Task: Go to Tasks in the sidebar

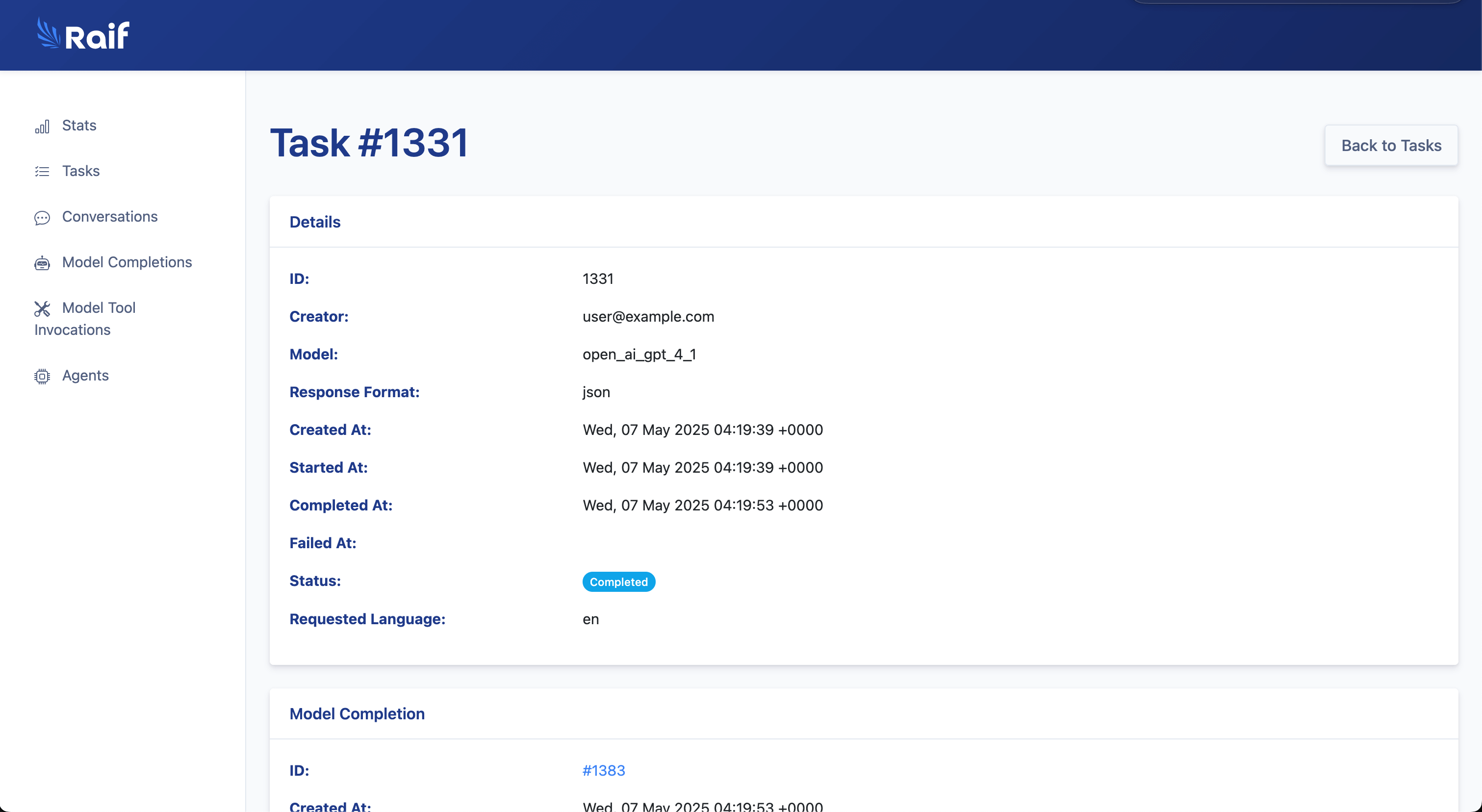Action: coord(80,171)
